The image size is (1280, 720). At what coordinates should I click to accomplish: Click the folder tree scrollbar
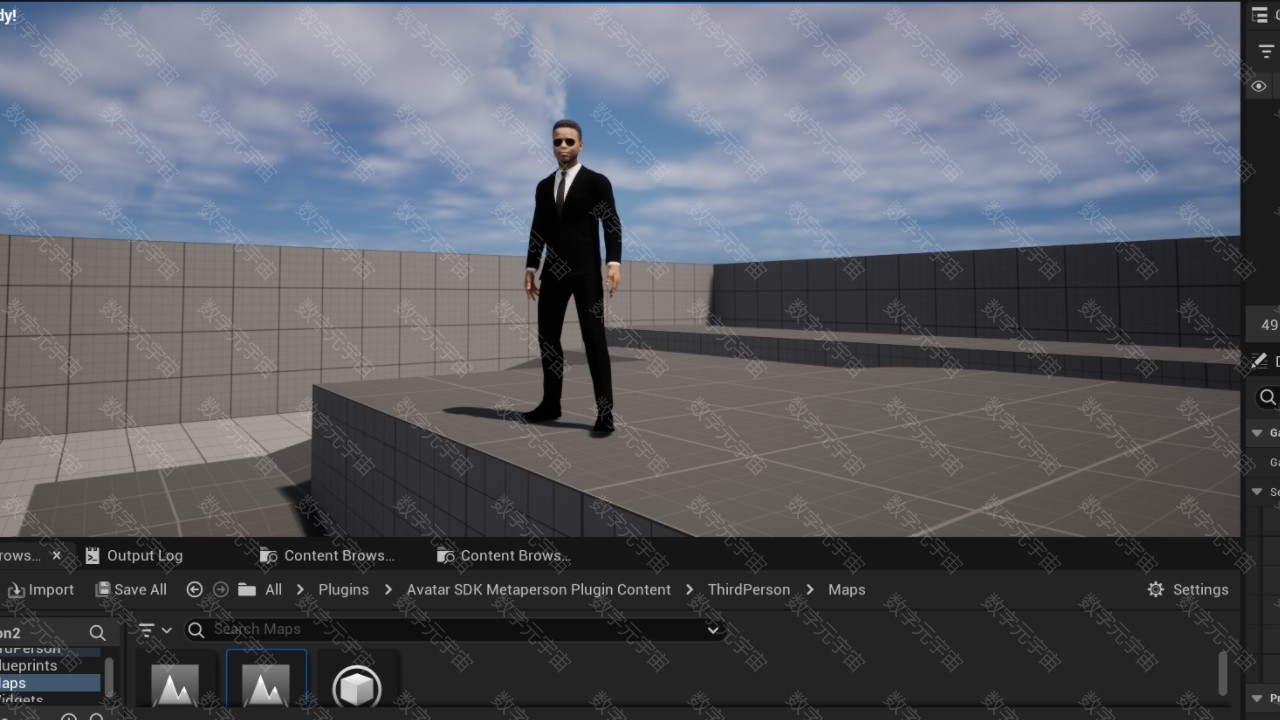point(108,677)
